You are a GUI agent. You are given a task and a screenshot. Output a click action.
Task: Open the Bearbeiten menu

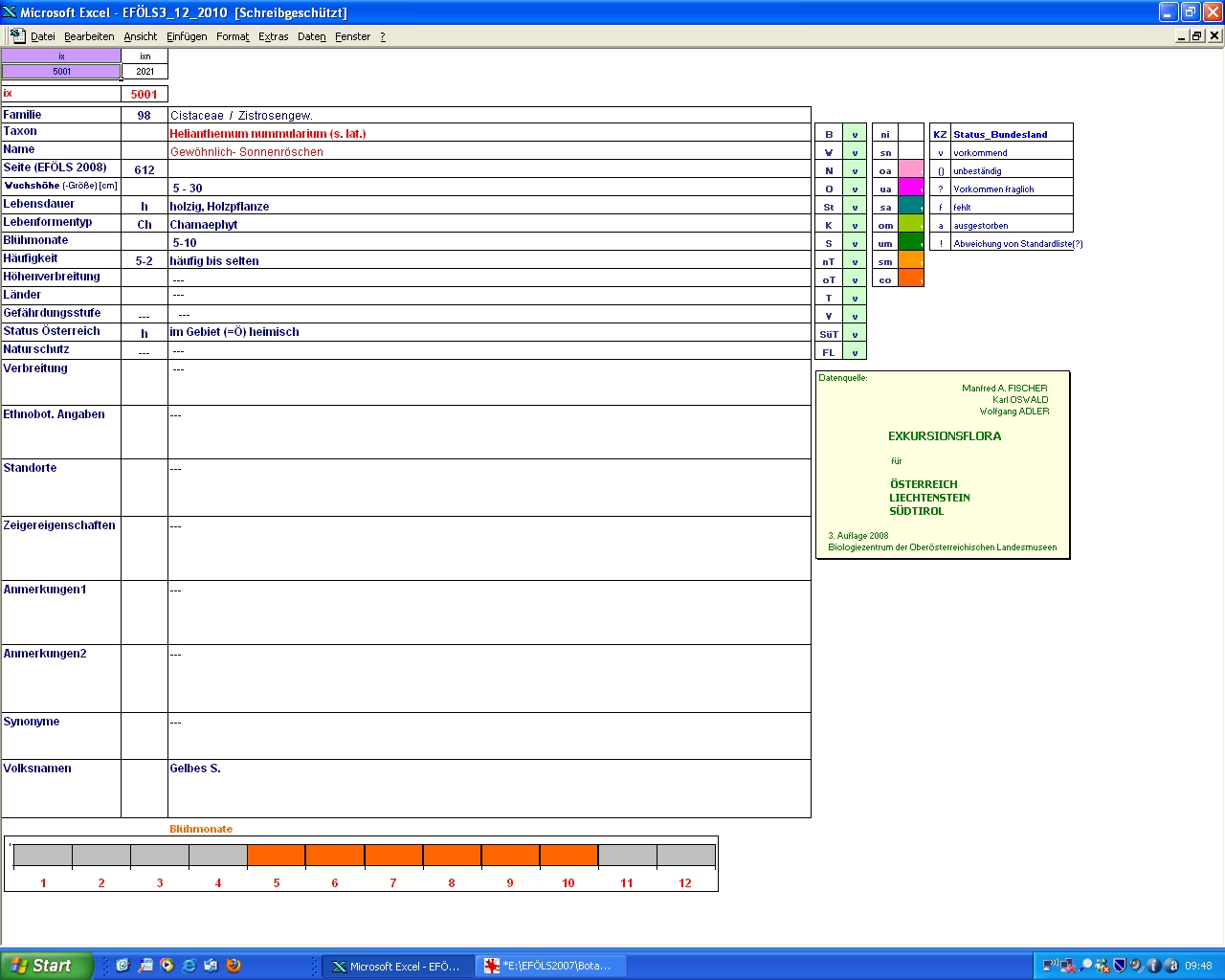(89, 36)
